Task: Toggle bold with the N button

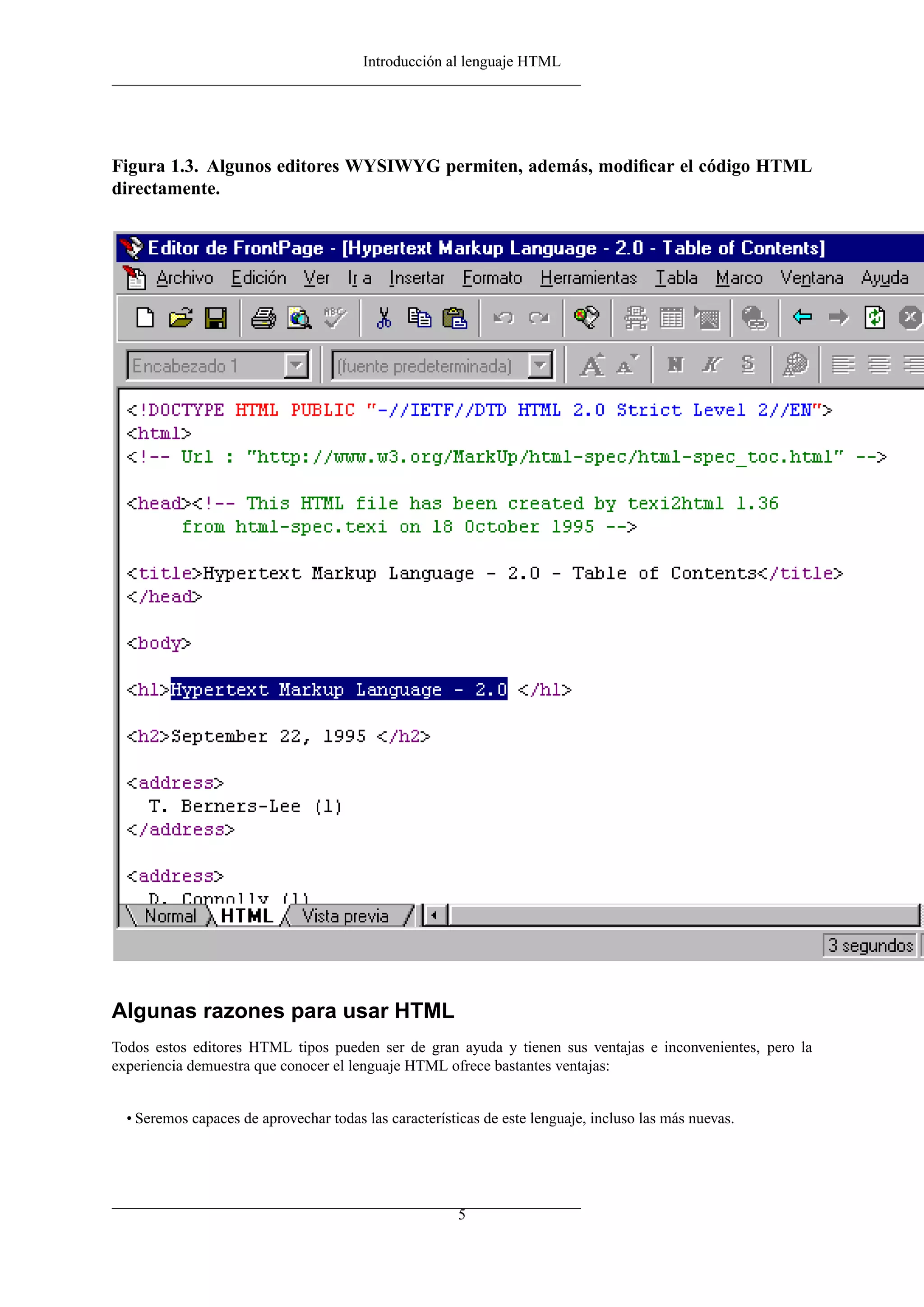Action: [x=675, y=364]
